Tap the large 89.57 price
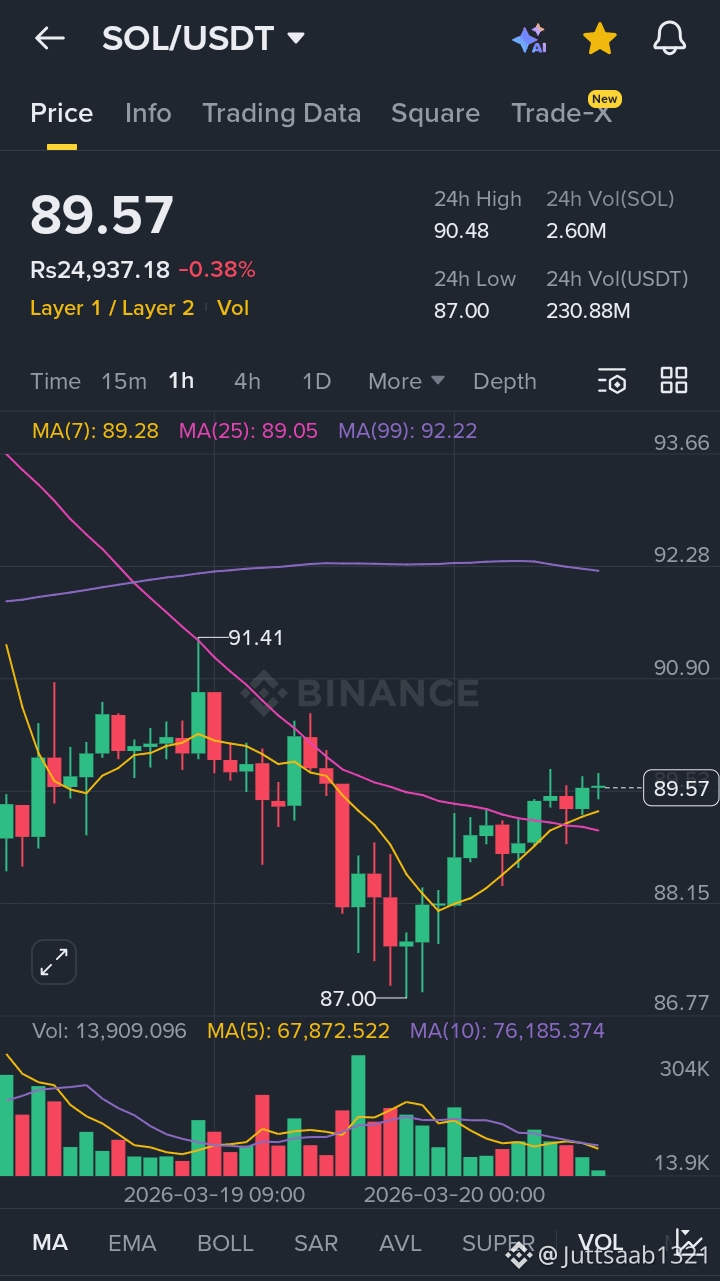 (102, 214)
